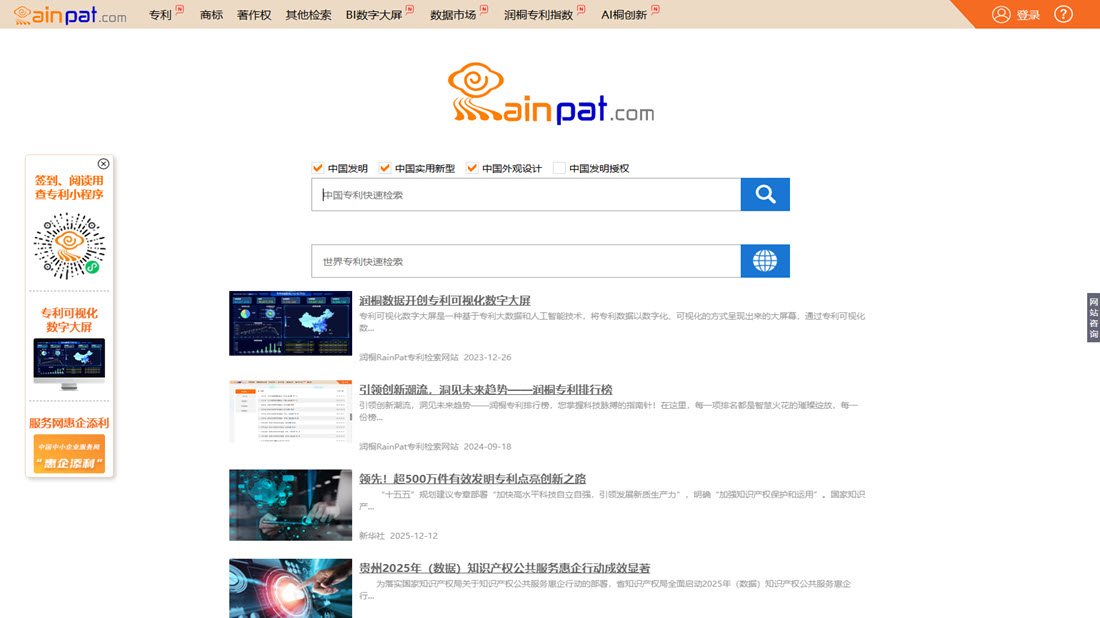Close the left floating ad panel

(103, 164)
